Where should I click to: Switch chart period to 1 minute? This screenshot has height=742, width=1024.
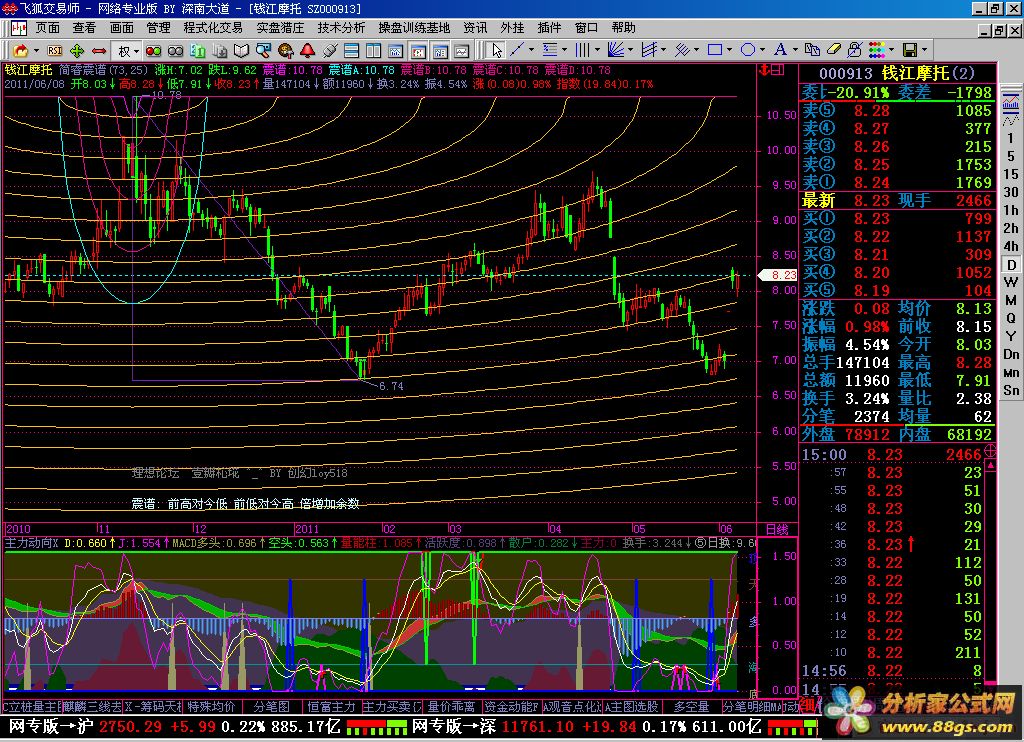(1010, 138)
